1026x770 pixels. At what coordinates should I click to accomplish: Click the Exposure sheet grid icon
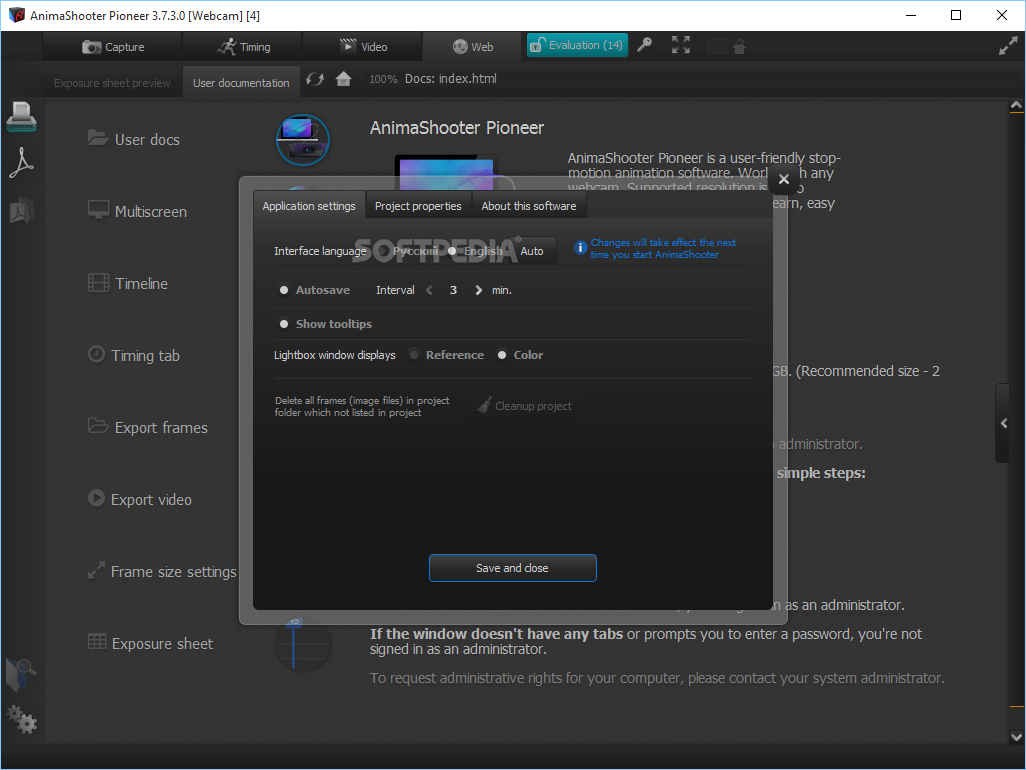pyautogui.click(x=97, y=641)
